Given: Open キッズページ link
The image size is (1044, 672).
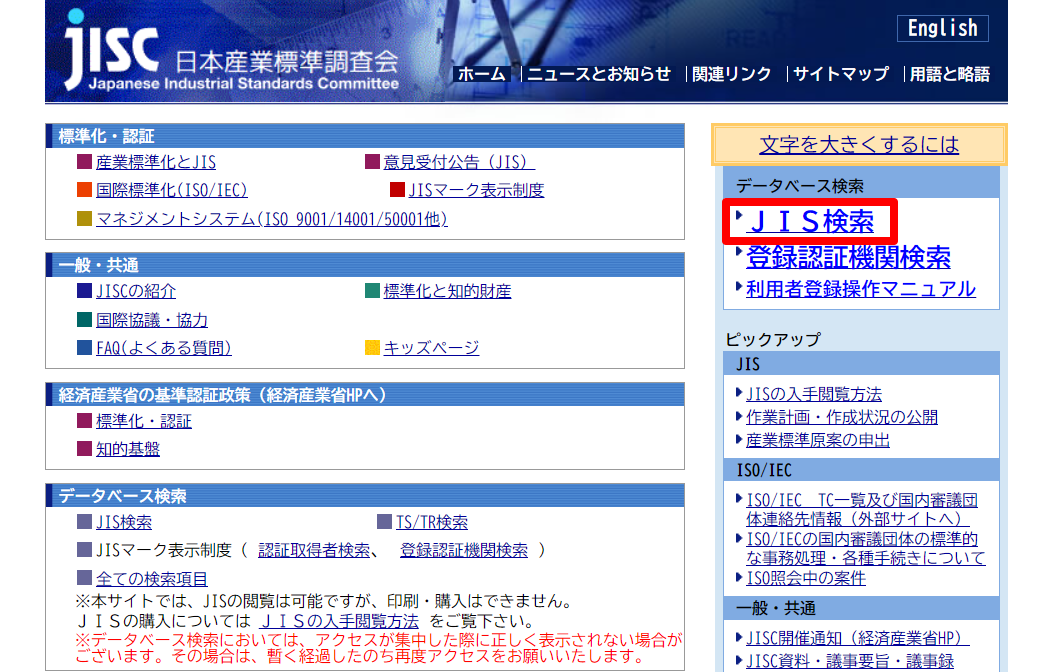Looking at the screenshot, I should click(x=431, y=348).
